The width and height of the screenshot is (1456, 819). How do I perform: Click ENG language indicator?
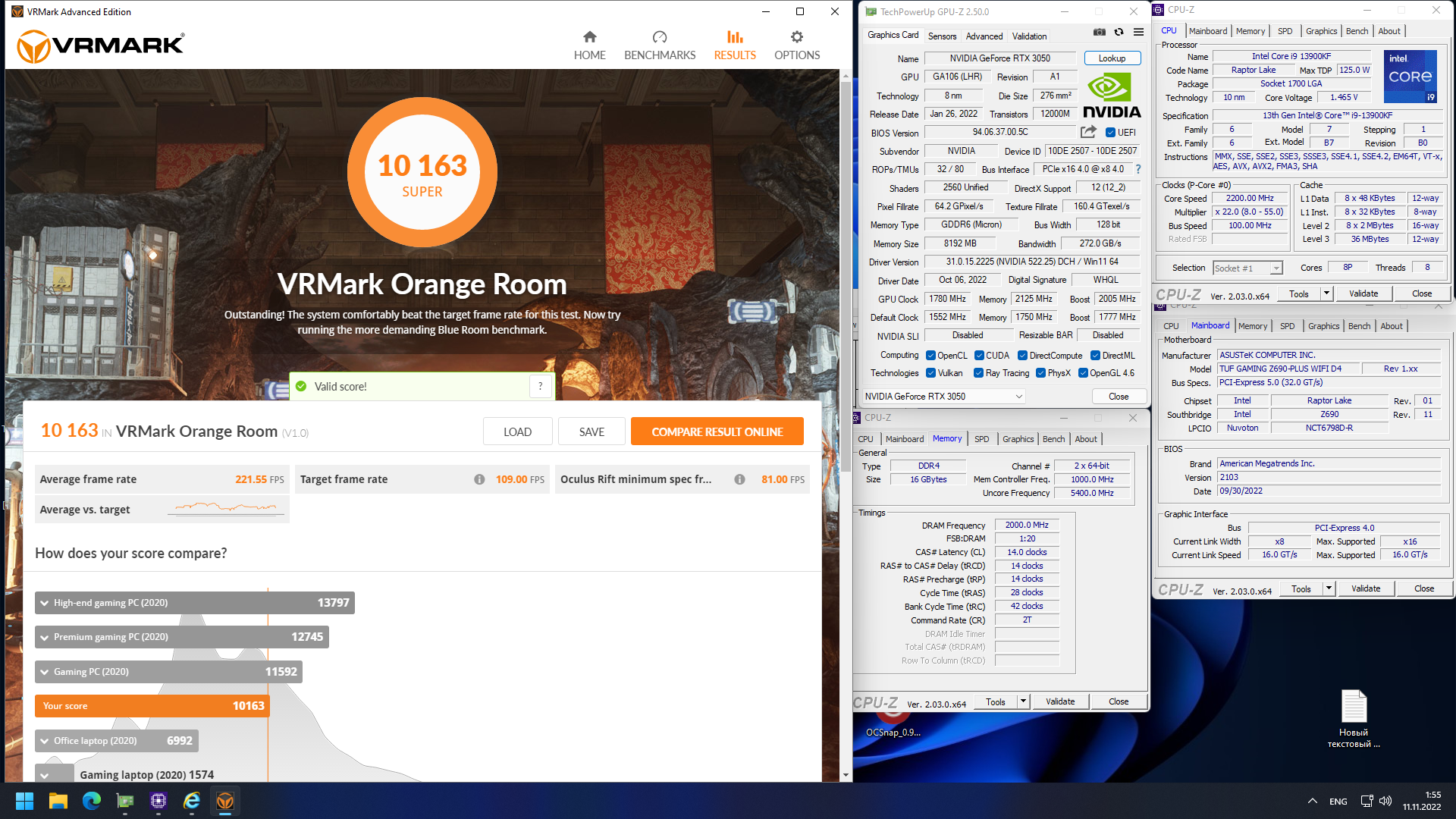click(x=1338, y=802)
